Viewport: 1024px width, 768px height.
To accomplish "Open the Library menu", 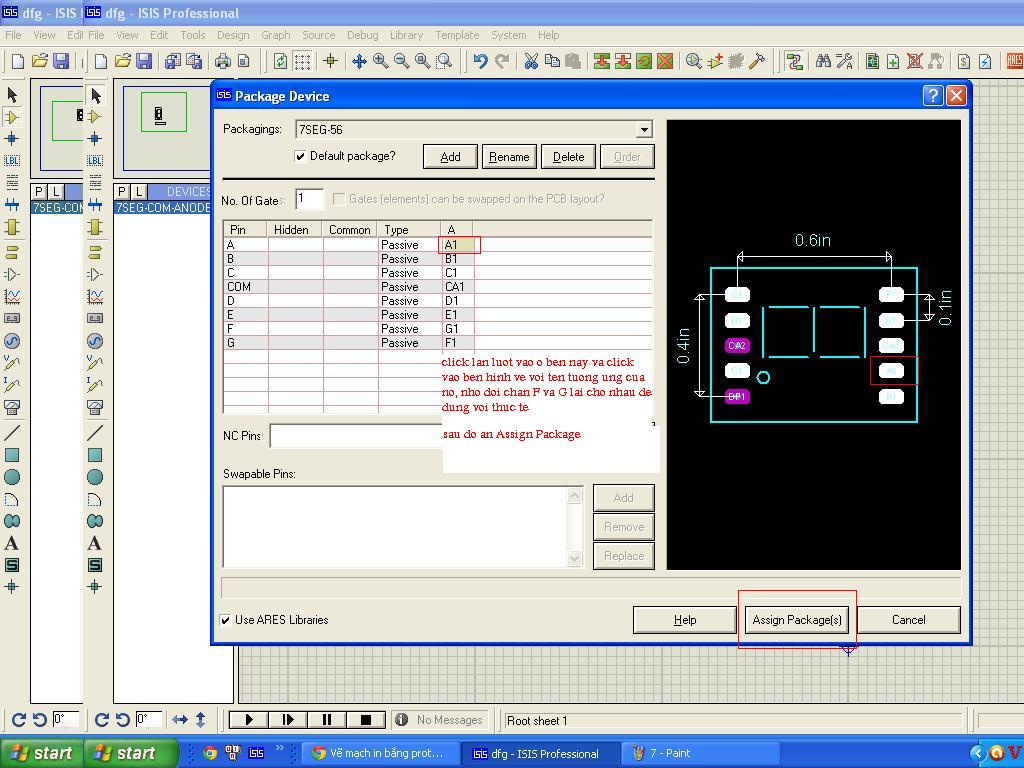I will coord(406,35).
